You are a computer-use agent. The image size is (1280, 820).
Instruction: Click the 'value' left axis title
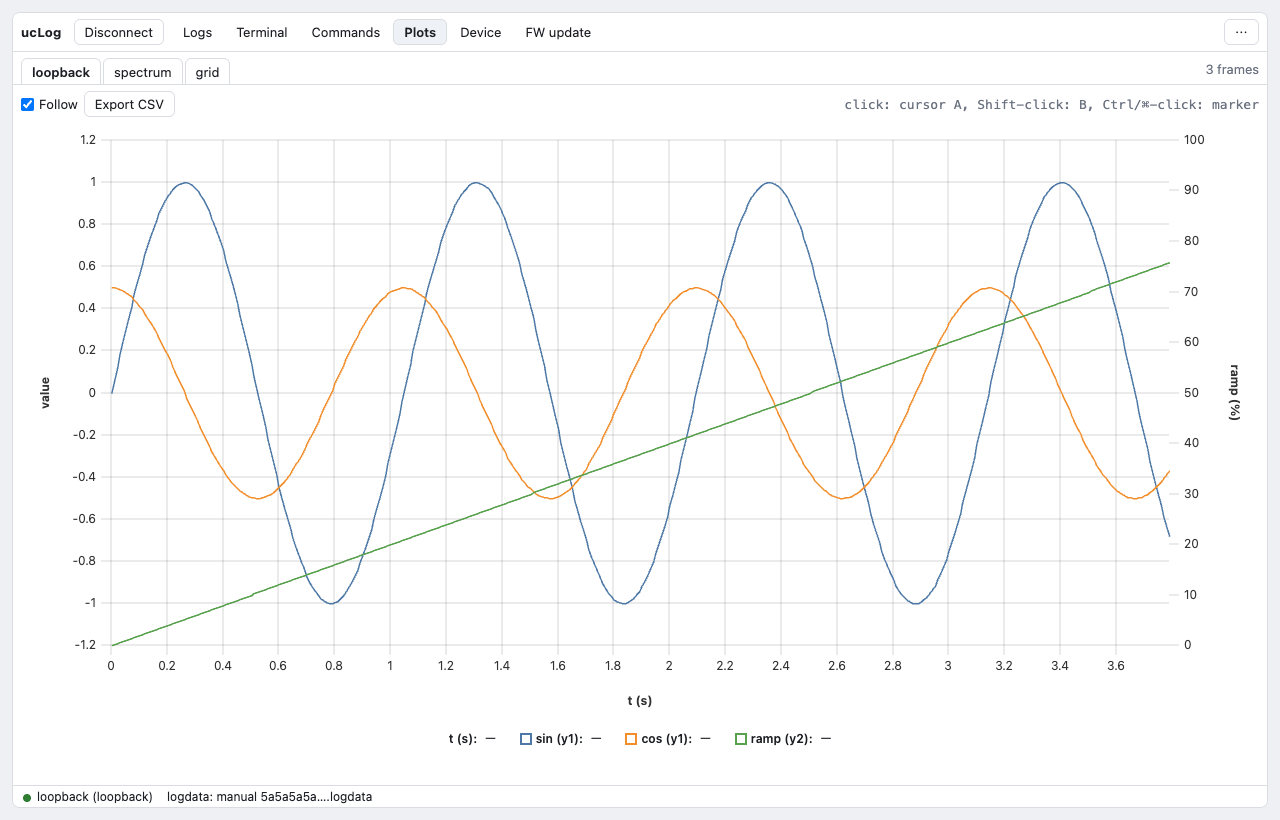(45, 392)
